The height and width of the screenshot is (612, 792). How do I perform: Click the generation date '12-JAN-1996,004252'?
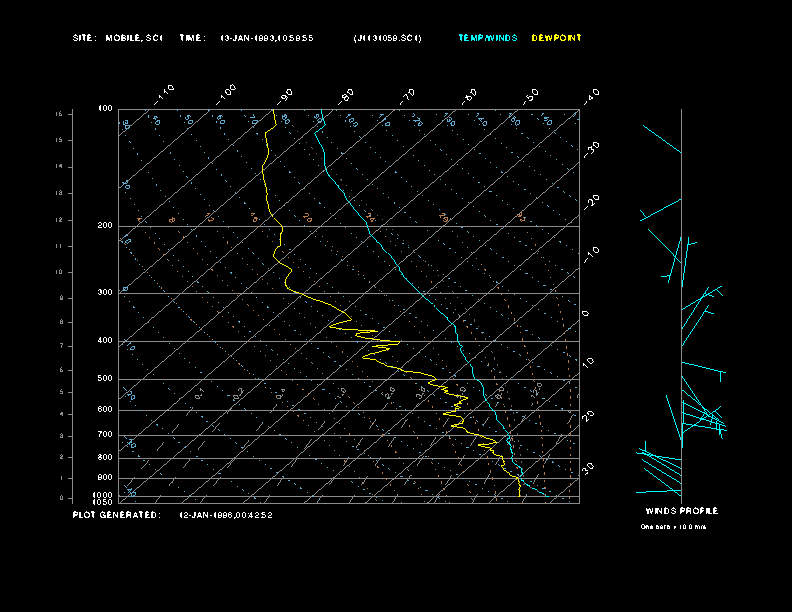pyautogui.click(x=226, y=515)
